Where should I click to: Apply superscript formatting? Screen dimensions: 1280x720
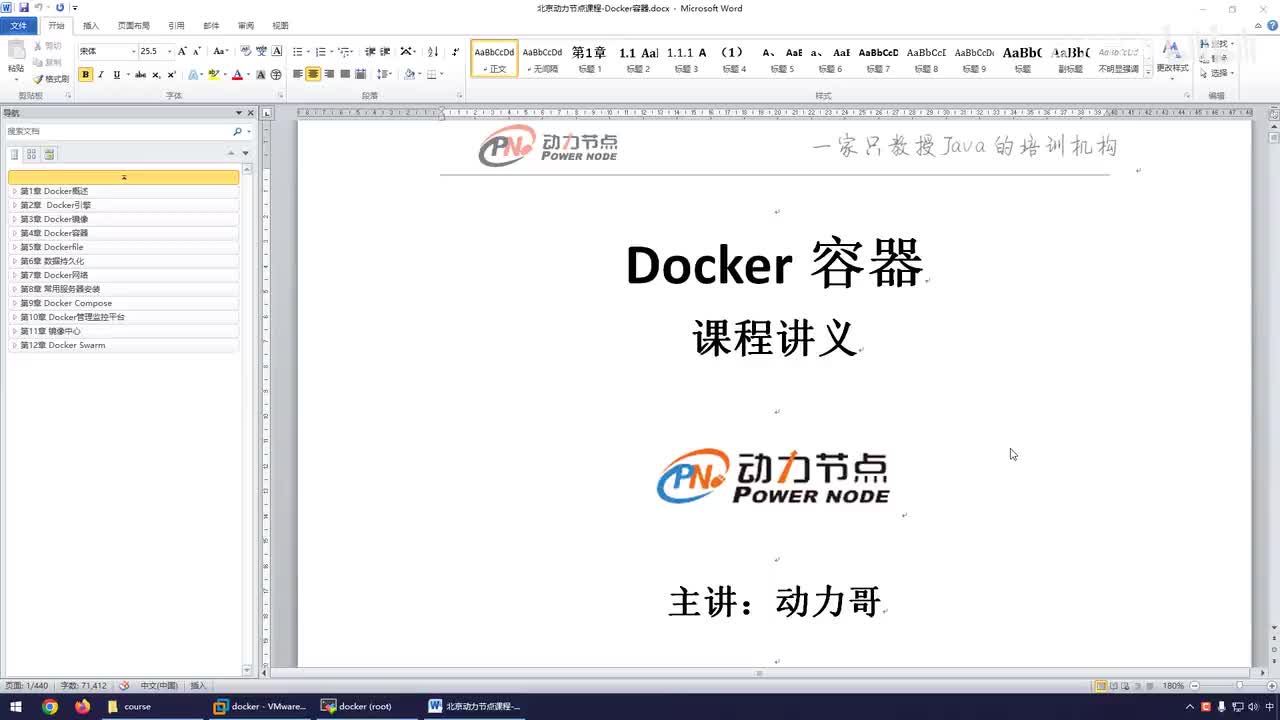[171, 75]
